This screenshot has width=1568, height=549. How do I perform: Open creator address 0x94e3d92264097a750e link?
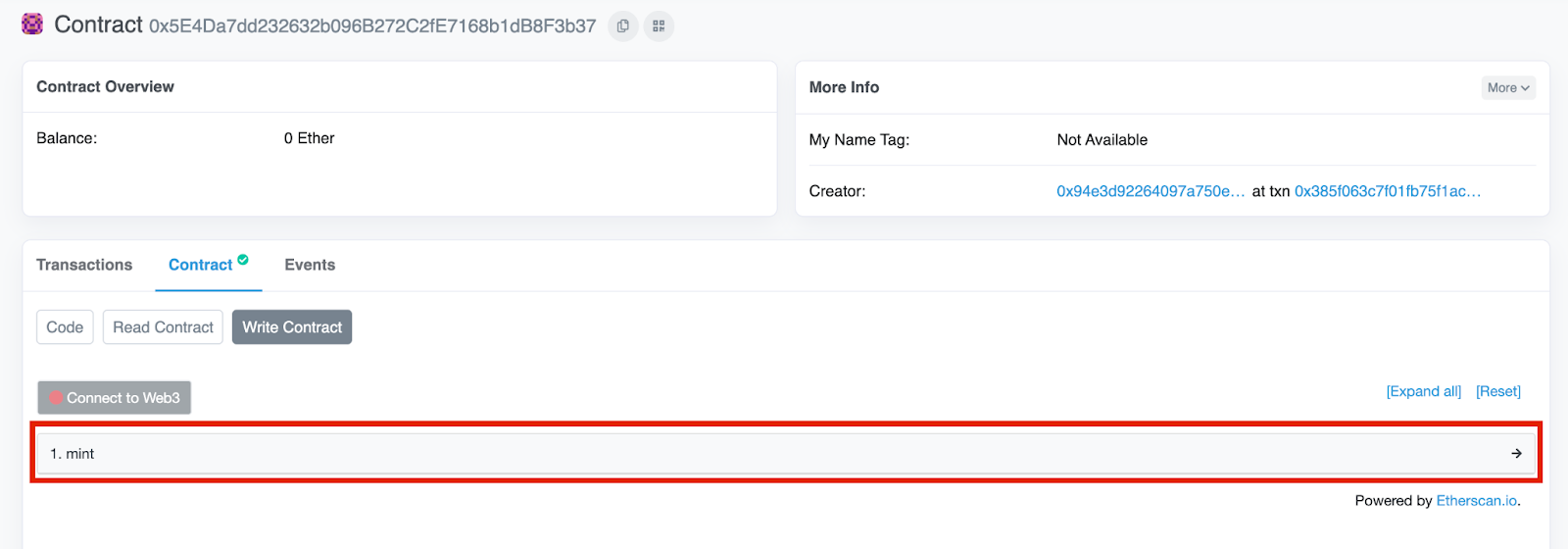point(1151,191)
